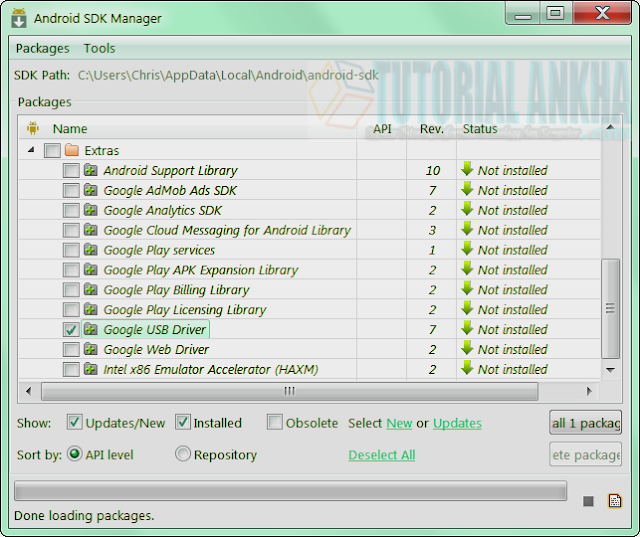Click the horizontal scrollbar right arrow
This screenshot has width=640, height=537.
click(589, 391)
